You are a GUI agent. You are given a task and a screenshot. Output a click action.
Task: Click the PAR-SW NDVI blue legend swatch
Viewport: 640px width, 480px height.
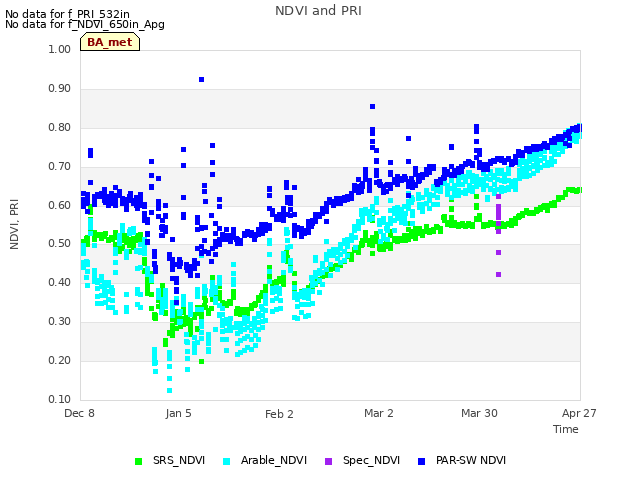coord(422,461)
